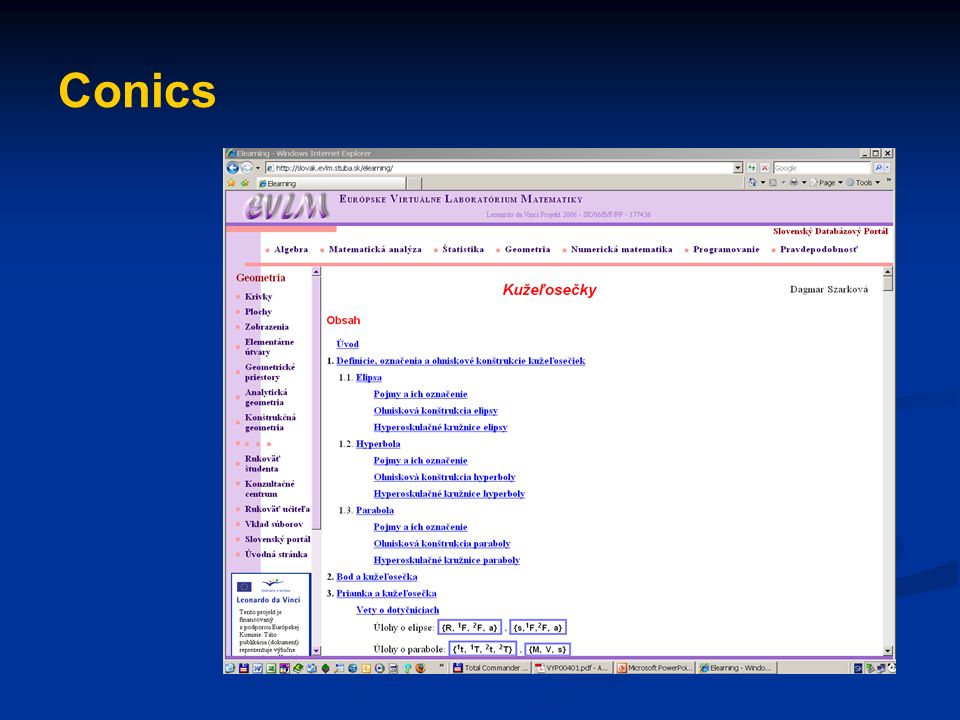This screenshot has height=720, width=960.
Task: Click the {M, V, s} parabola task box
Action: tap(547, 649)
